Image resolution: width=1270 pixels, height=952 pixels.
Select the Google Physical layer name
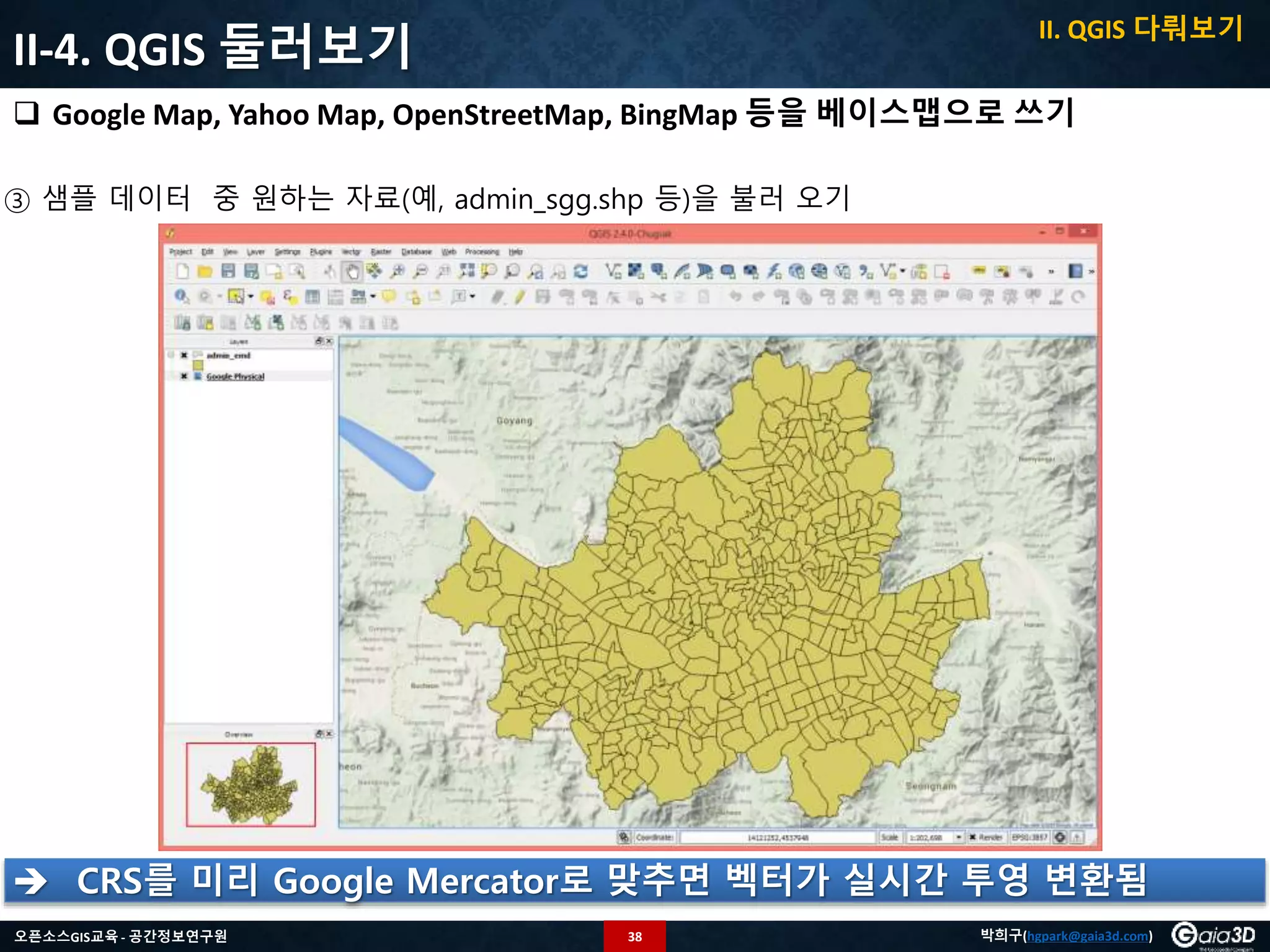coord(235,376)
